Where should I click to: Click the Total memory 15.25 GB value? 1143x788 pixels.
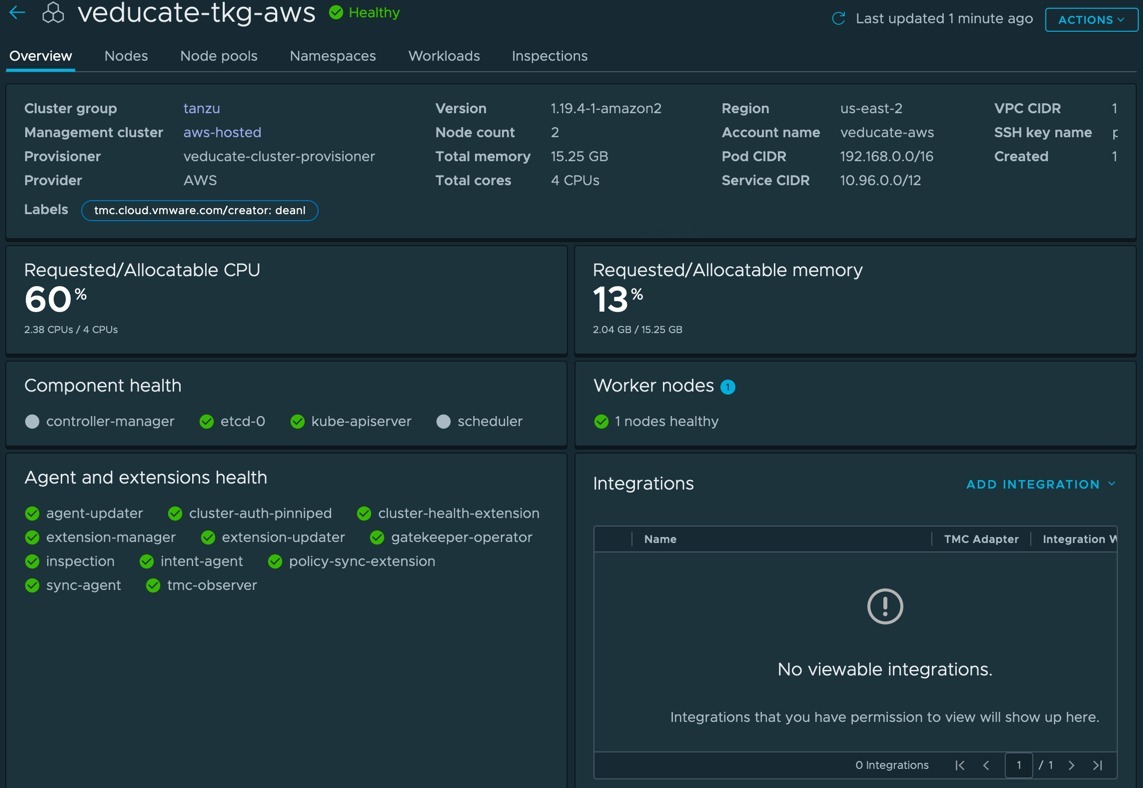(580, 157)
